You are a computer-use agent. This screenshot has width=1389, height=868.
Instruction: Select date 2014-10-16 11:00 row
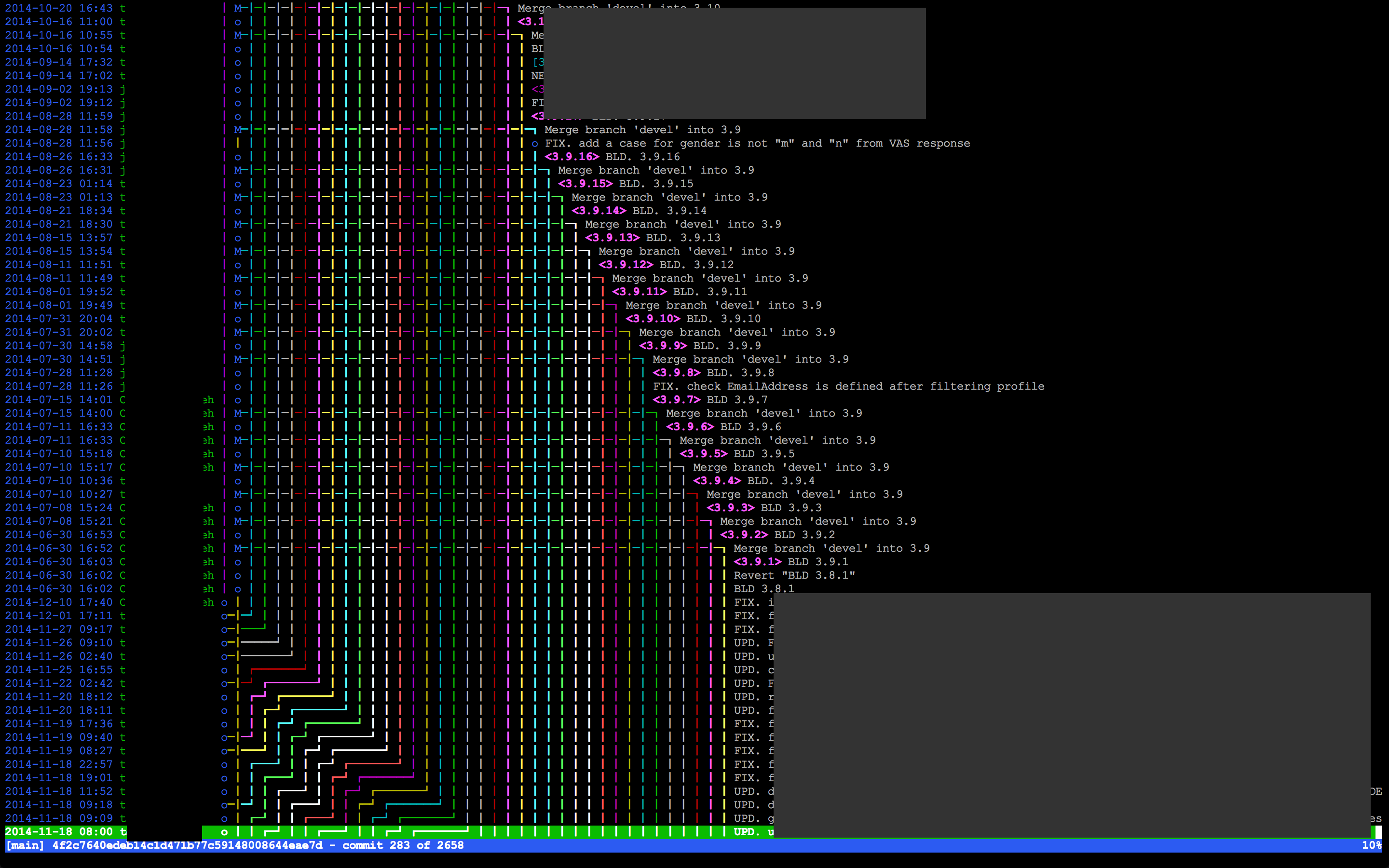click(x=58, y=22)
